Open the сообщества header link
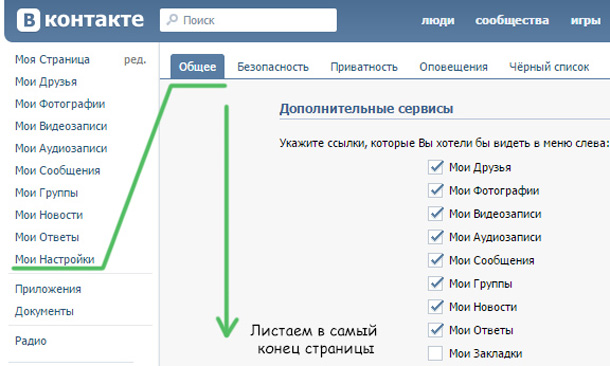This screenshot has height=366, width=610. pos(512,20)
